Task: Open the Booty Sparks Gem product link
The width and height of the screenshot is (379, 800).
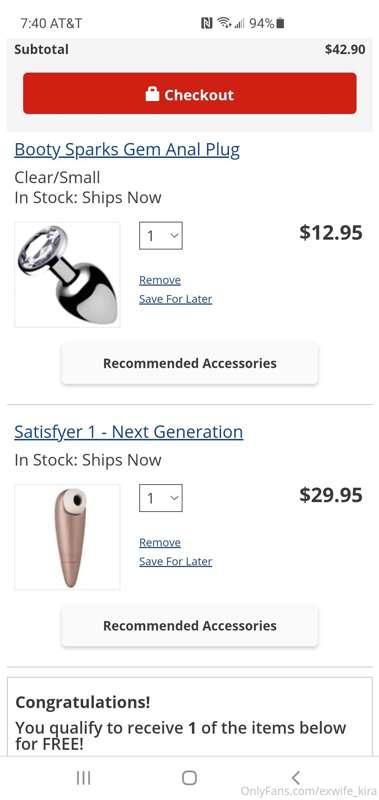Action: point(127,150)
